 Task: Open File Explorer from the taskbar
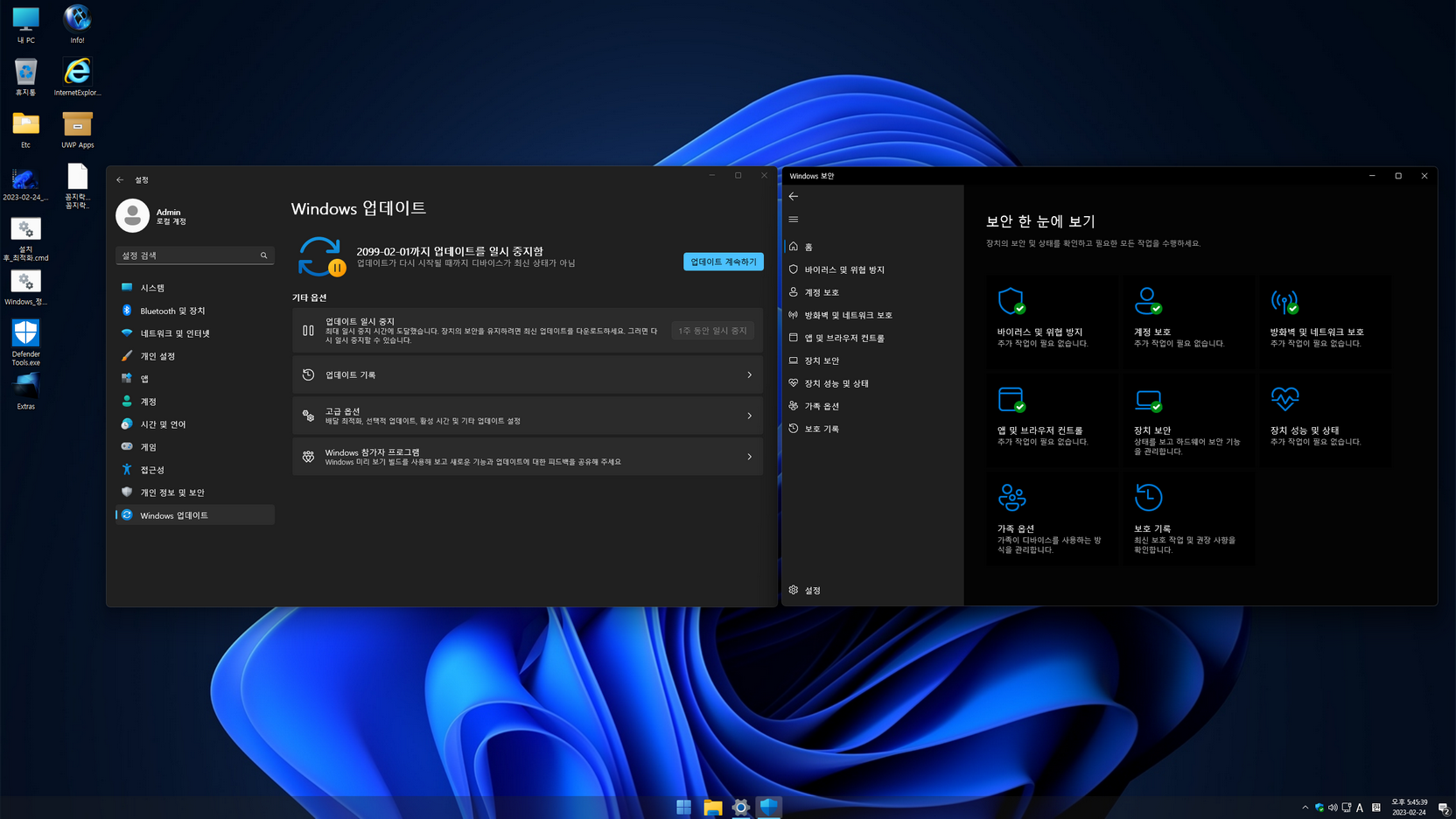tap(712, 808)
